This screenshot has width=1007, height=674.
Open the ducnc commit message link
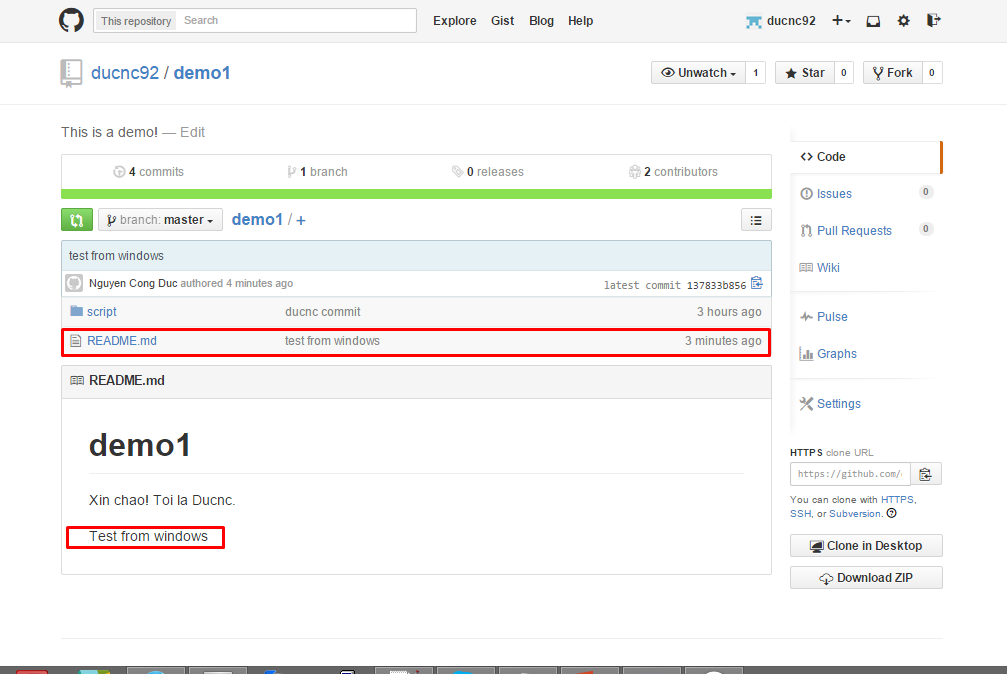click(322, 312)
